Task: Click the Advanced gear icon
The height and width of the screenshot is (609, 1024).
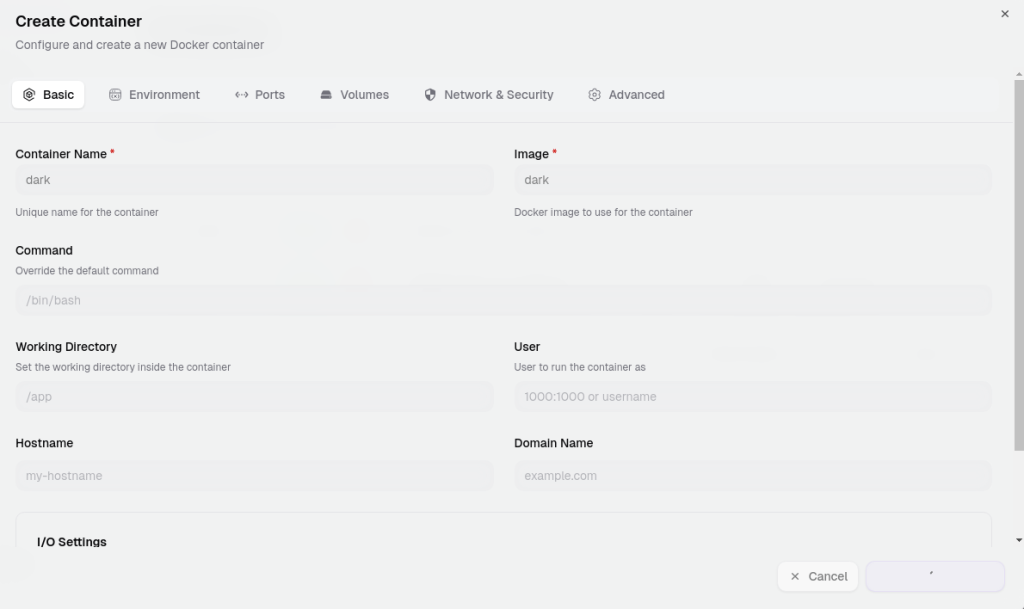Action: (594, 95)
